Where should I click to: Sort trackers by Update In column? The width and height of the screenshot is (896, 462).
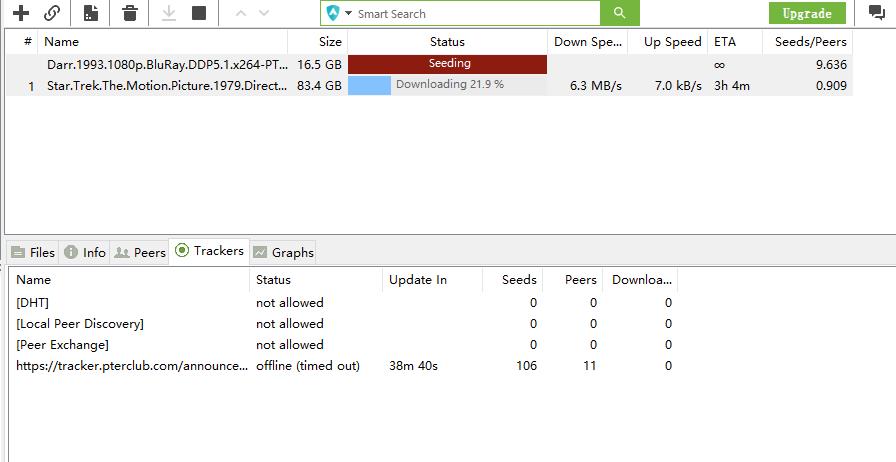point(433,280)
